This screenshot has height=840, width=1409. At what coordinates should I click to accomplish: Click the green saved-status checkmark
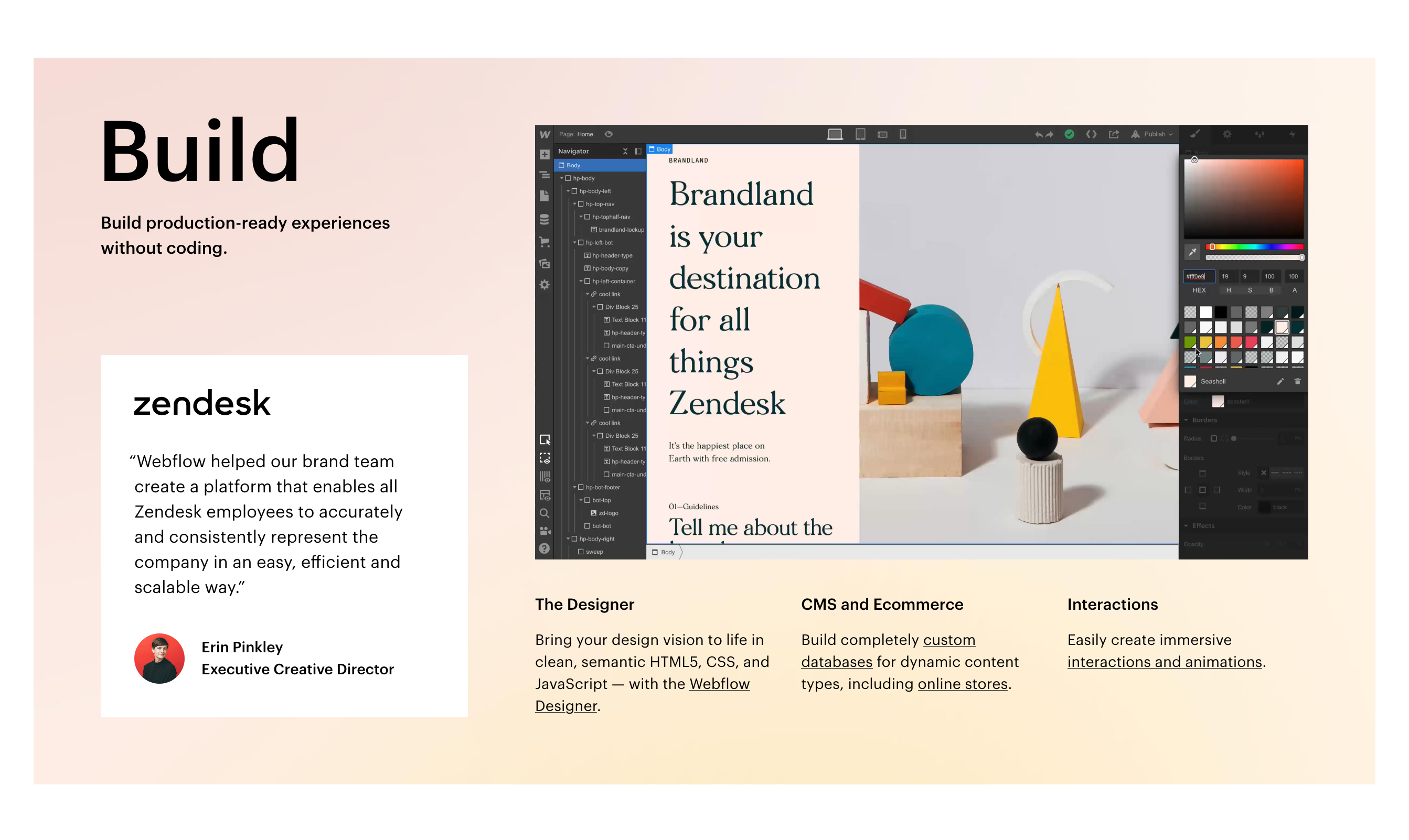(1069, 134)
